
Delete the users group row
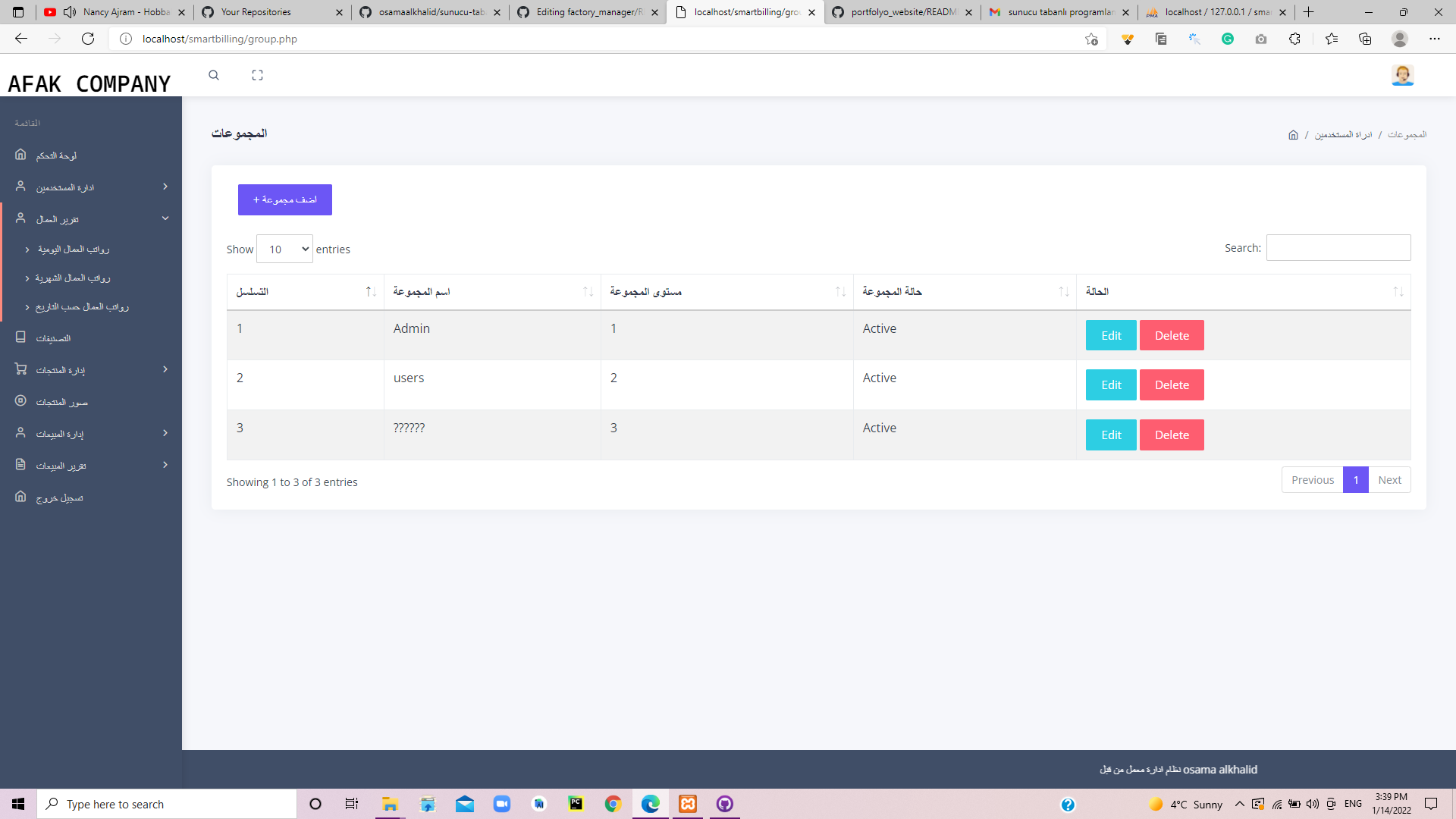(1171, 385)
